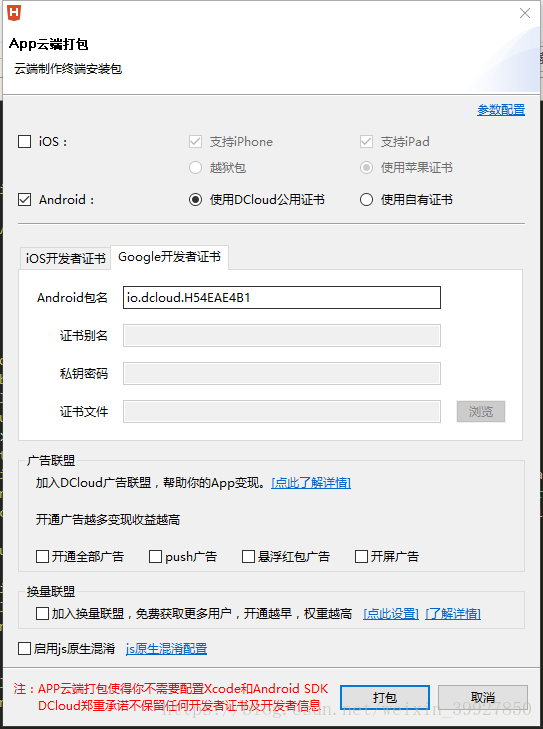Click the 打包 button
The width and height of the screenshot is (543, 729).
click(x=385, y=698)
